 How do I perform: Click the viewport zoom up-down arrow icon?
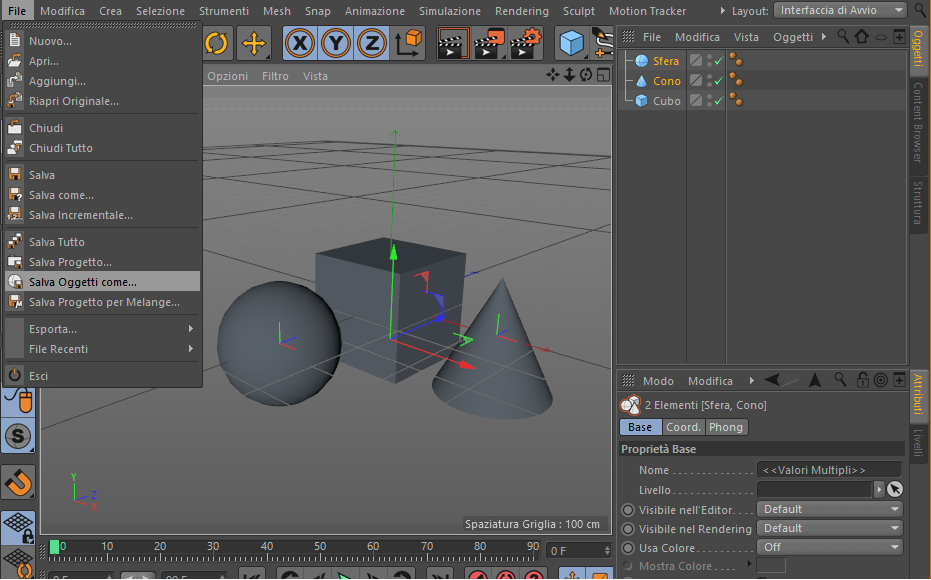click(x=569, y=75)
